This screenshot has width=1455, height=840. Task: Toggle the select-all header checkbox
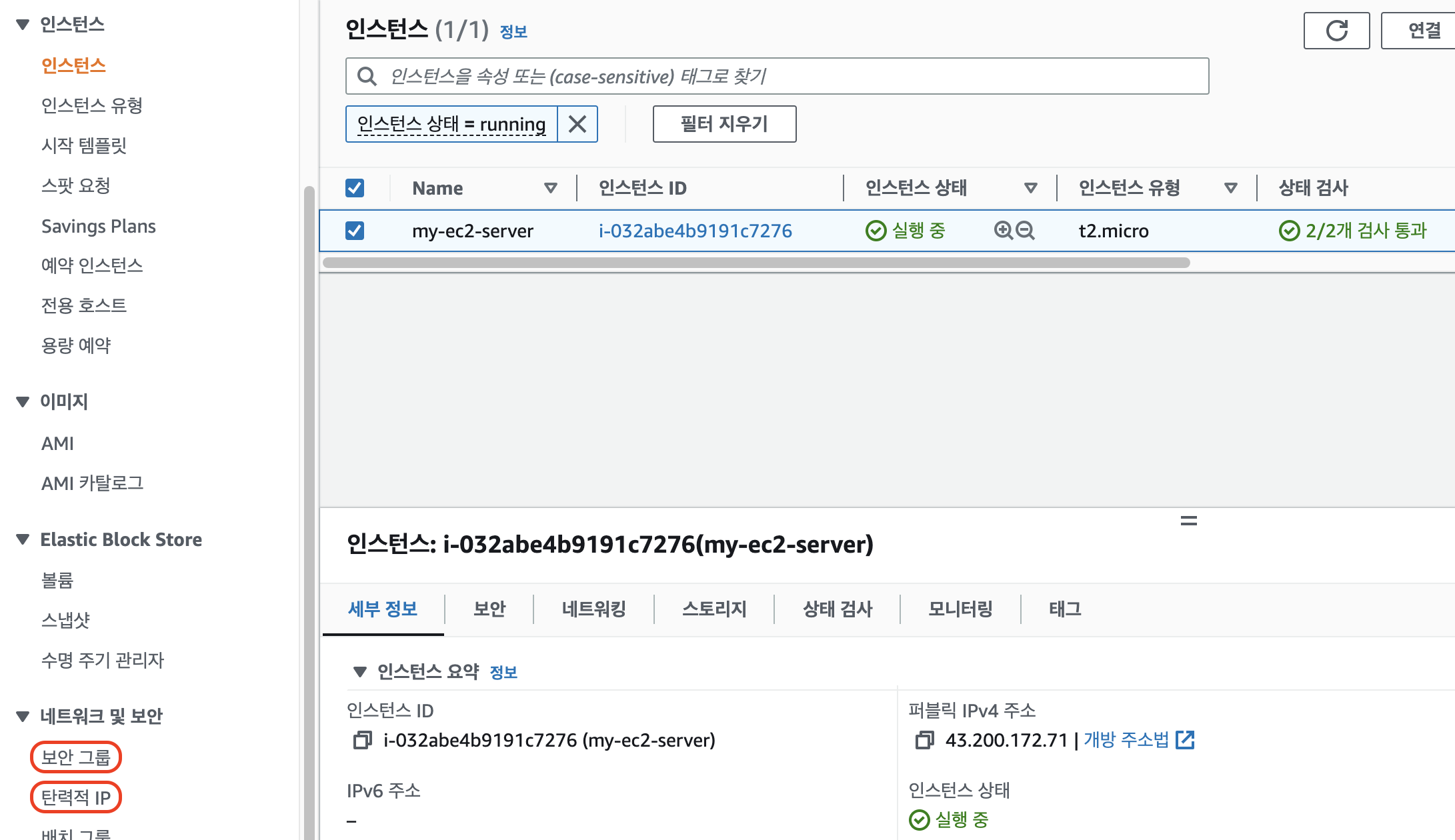pos(355,188)
